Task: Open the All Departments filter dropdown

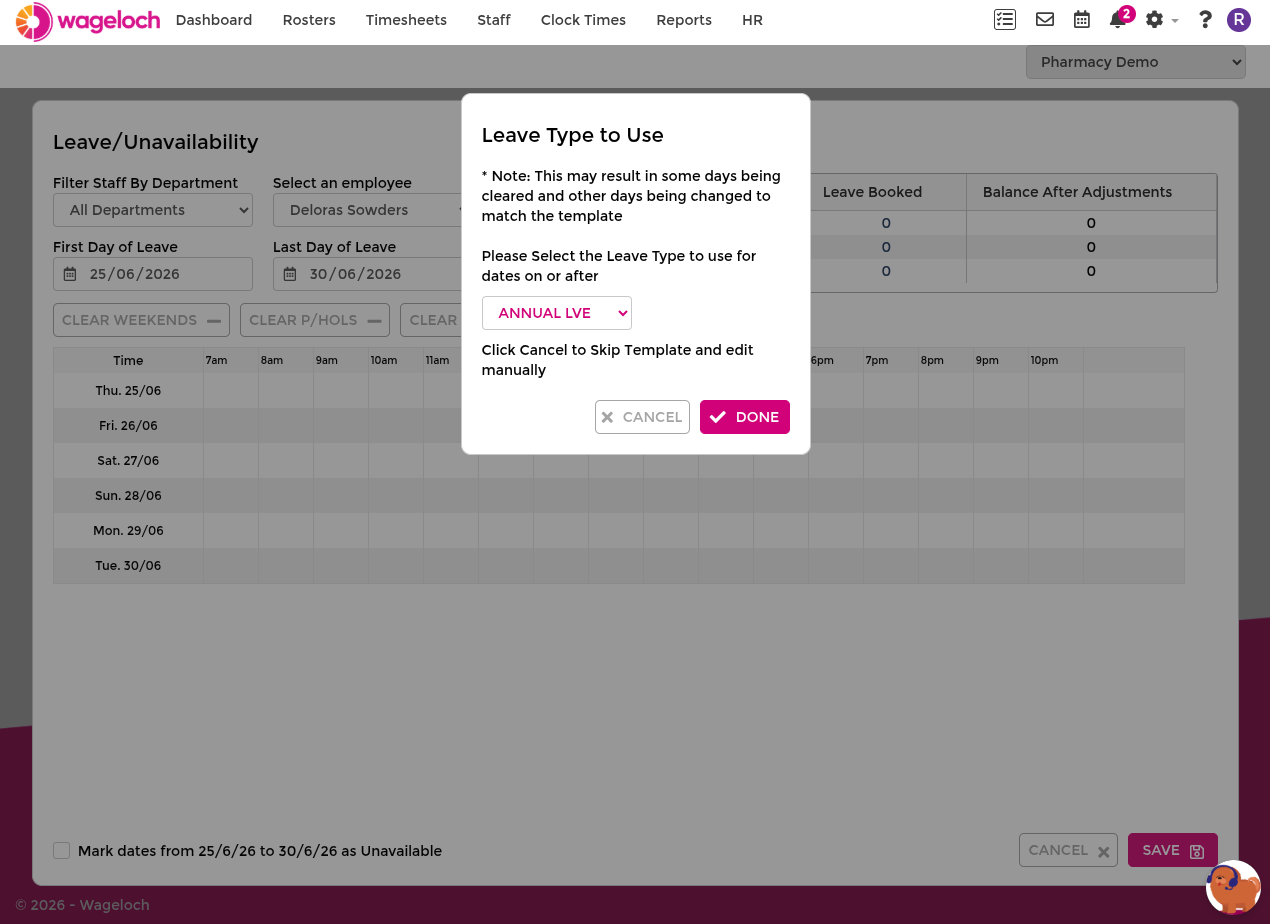Action: 153,210
